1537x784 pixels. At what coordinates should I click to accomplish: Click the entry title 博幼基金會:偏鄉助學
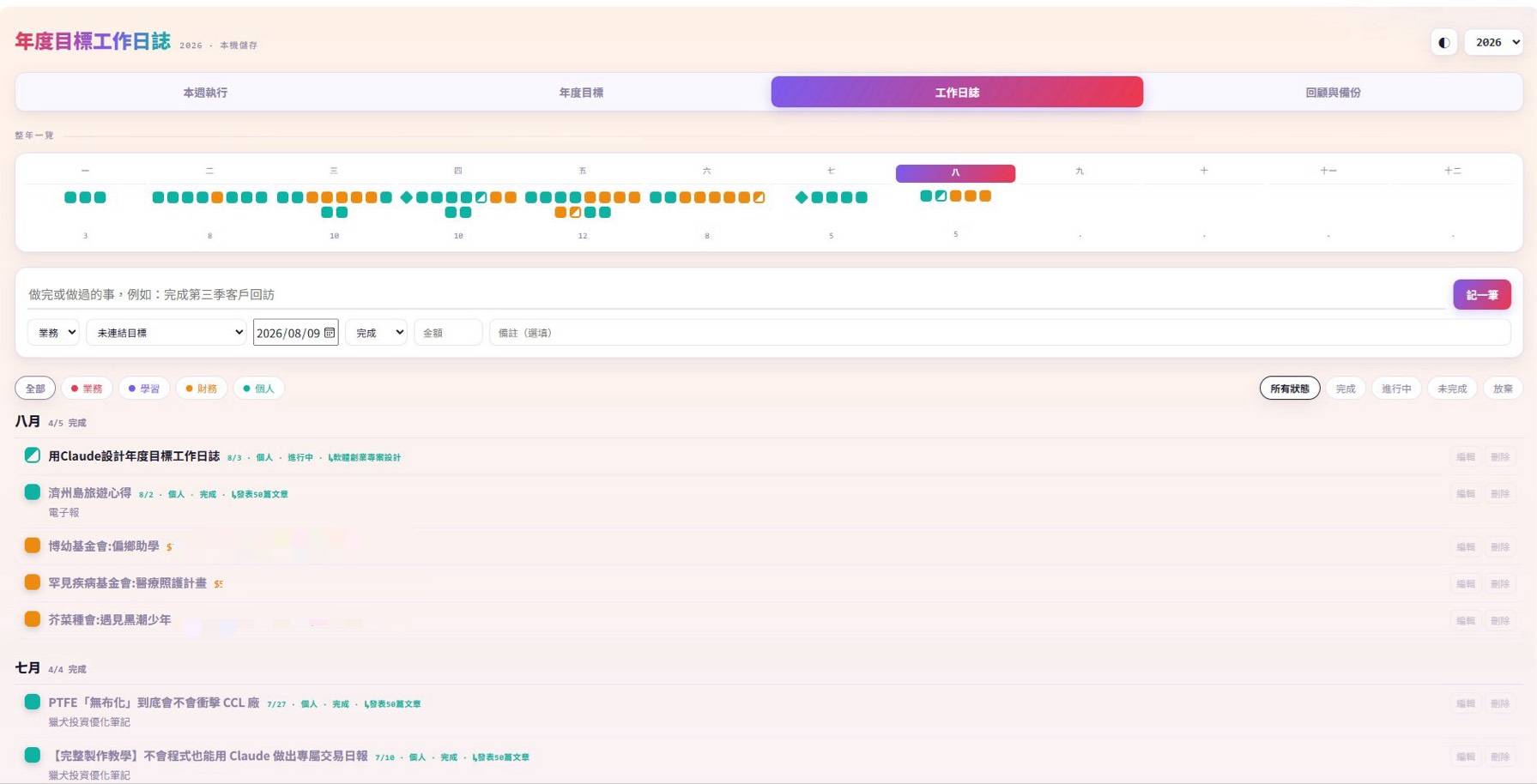pos(104,546)
